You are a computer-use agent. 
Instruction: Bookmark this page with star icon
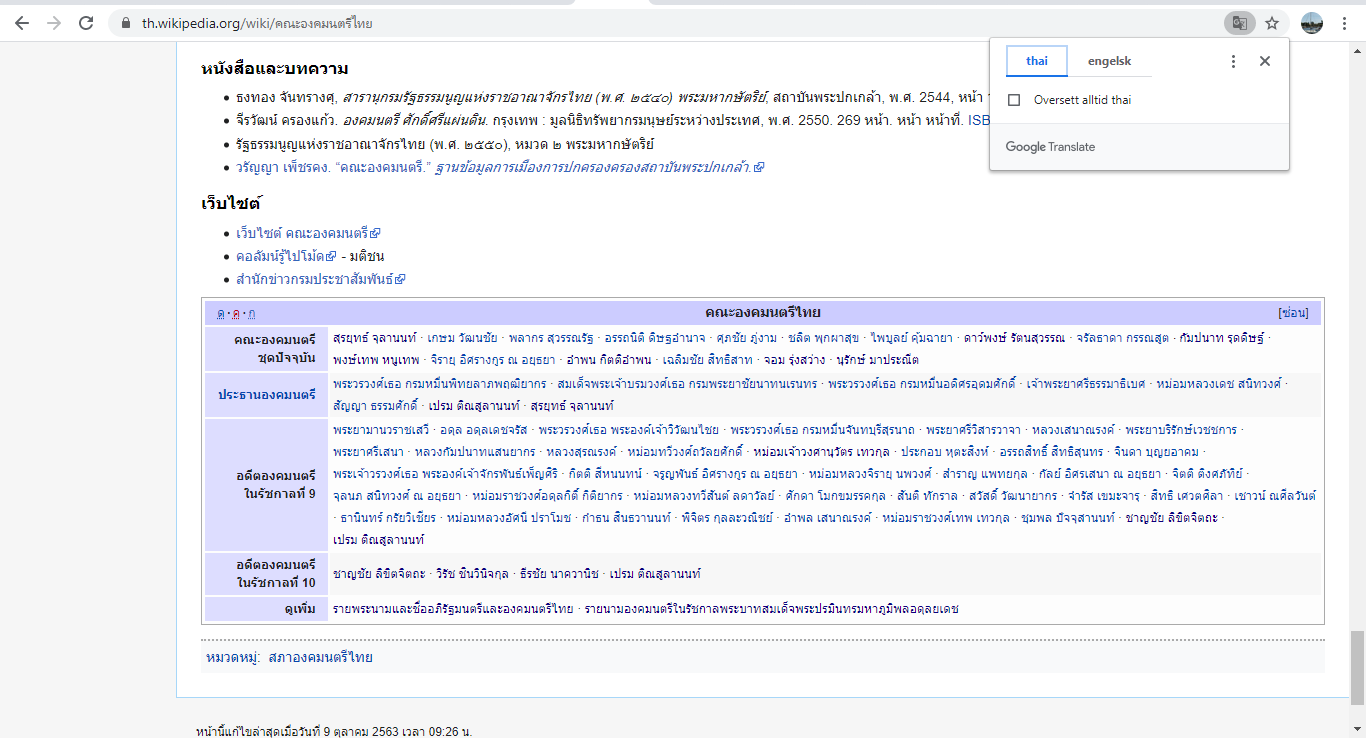coord(1271,22)
